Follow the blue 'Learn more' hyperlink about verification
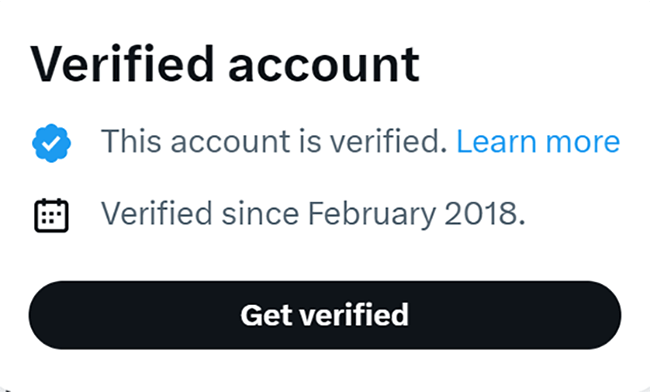This screenshot has width=650, height=392. [538, 142]
